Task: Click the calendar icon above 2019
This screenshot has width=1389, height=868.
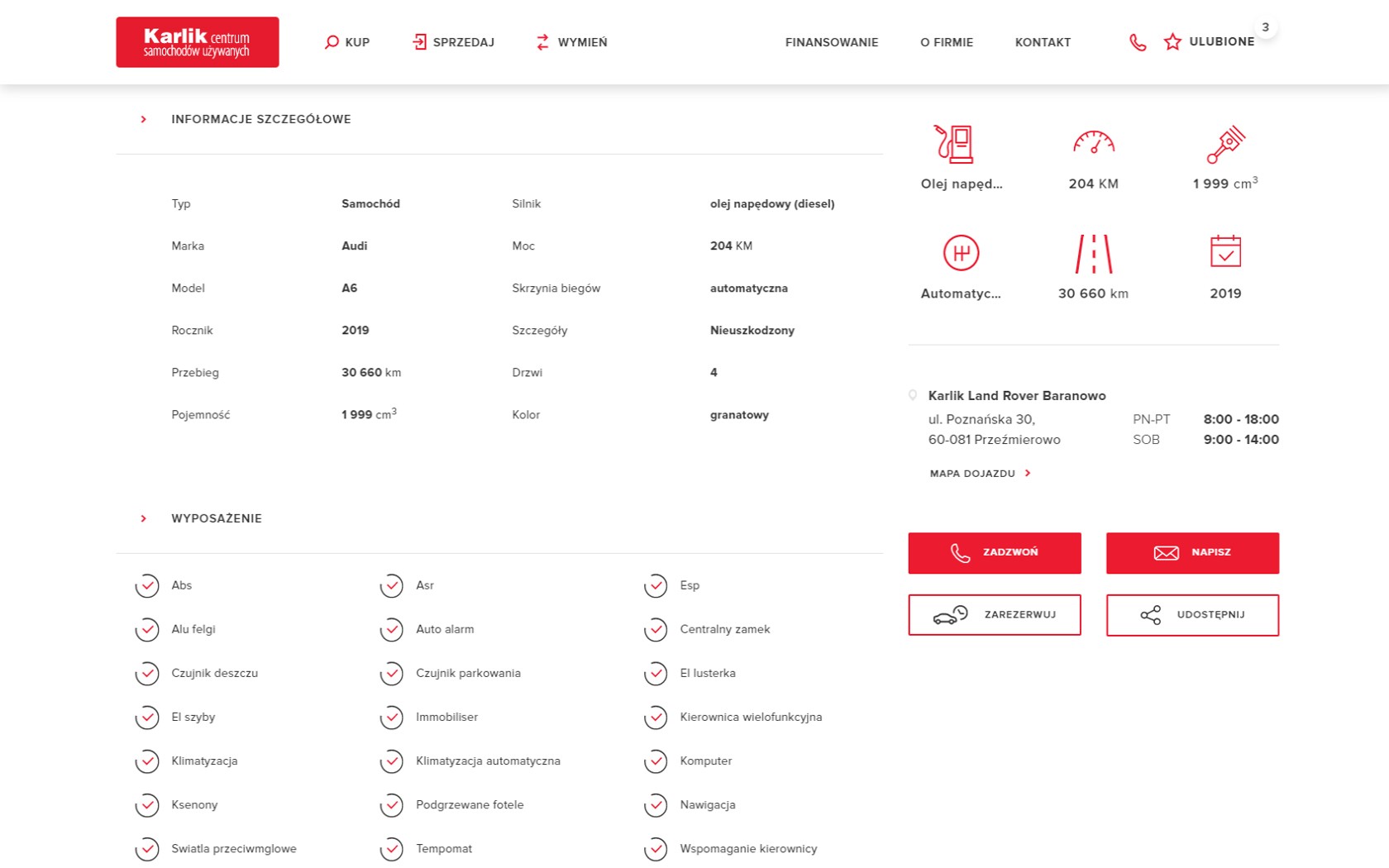Action: [x=1225, y=251]
